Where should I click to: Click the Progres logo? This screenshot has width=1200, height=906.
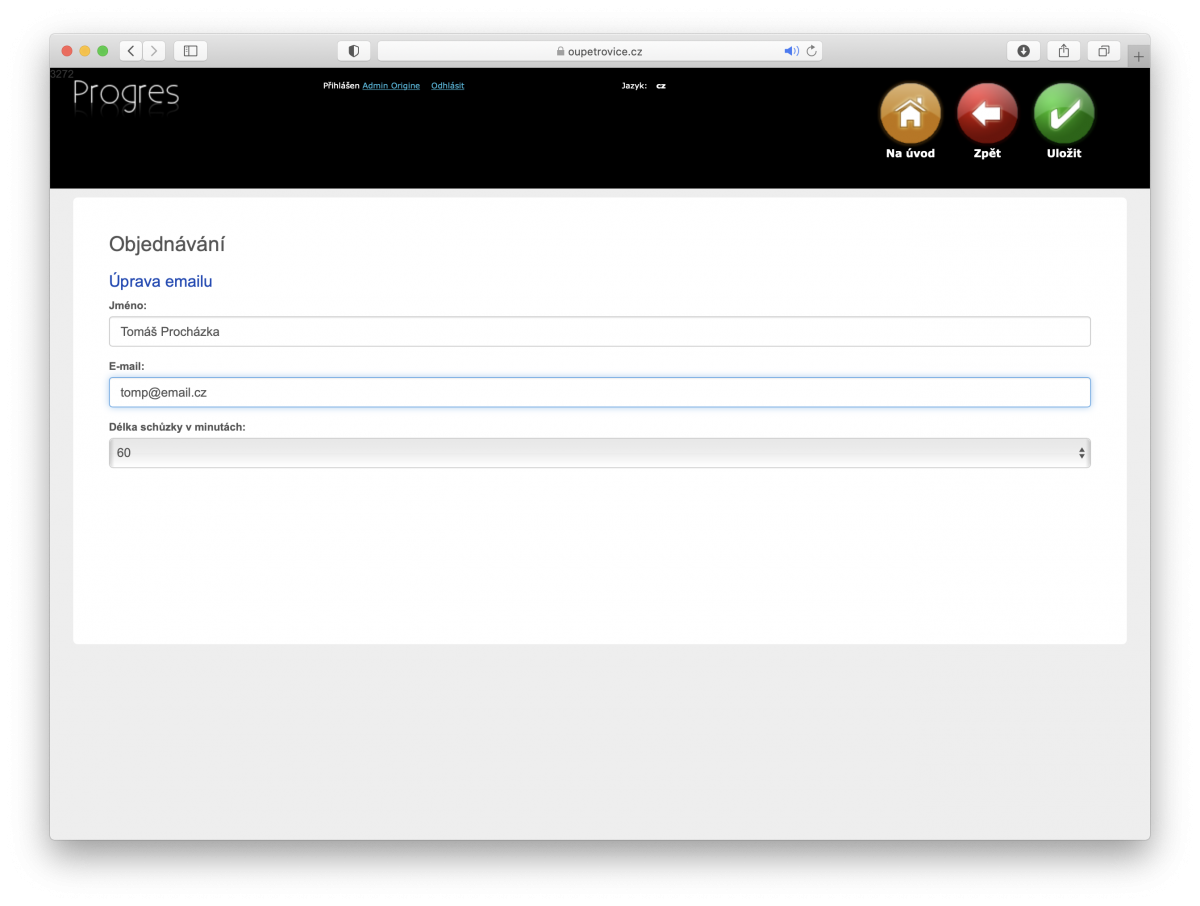[125, 95]
